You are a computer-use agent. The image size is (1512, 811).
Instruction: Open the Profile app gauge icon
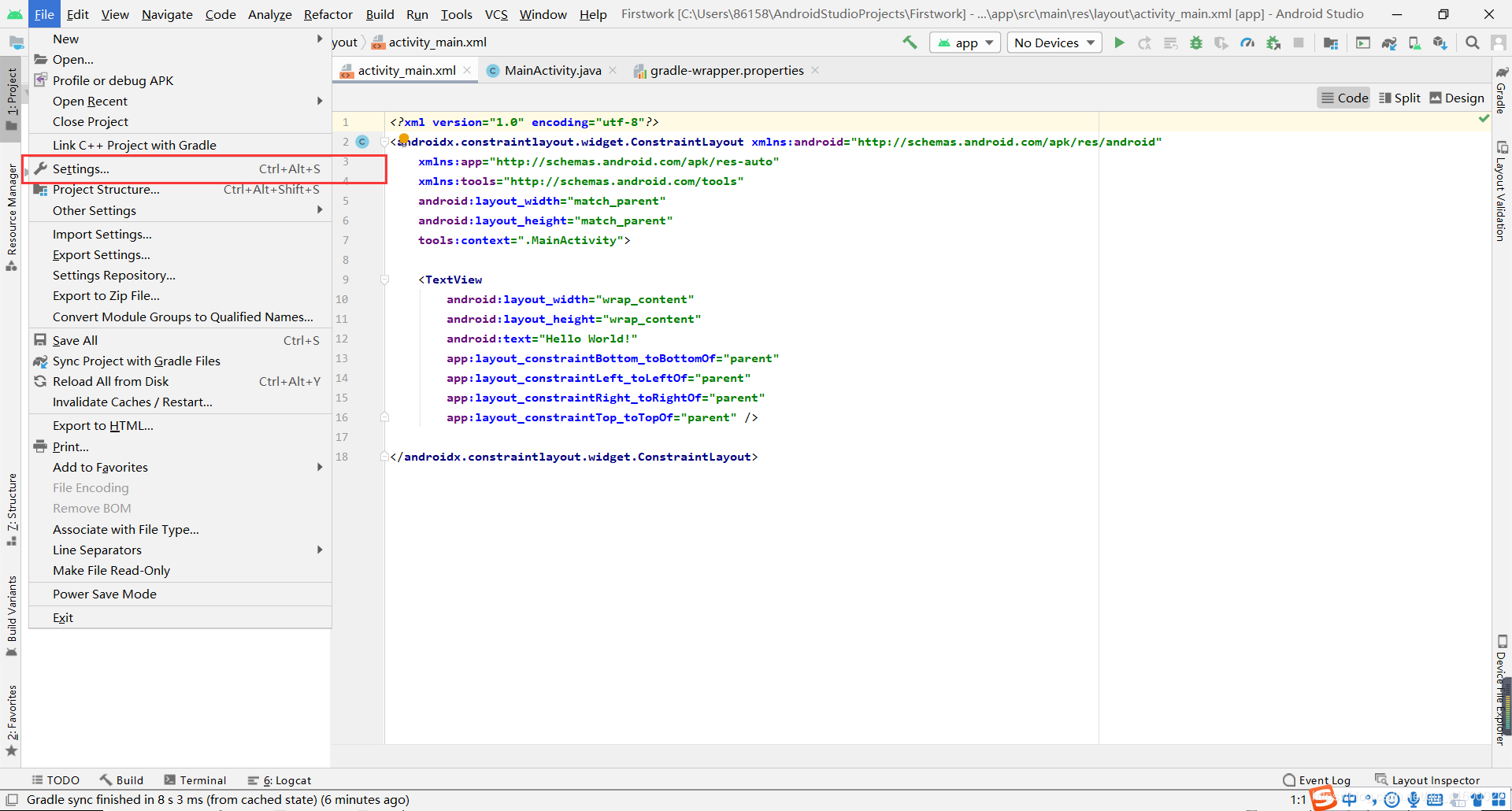click(x=1247, y=43)
